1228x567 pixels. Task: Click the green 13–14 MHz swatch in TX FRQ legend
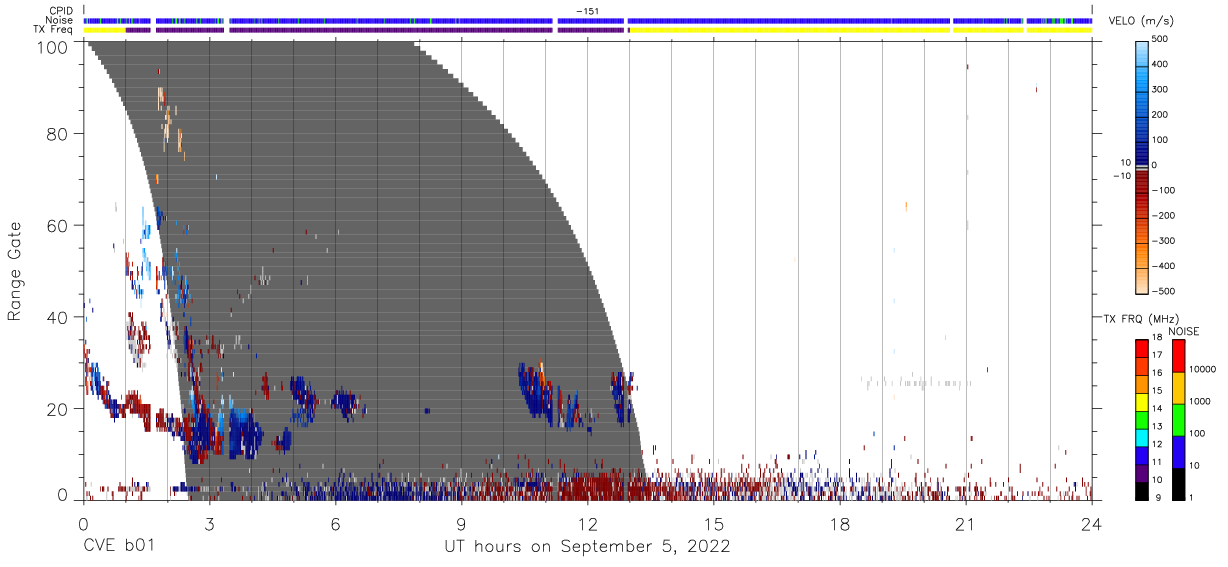tap(1142, 420)
